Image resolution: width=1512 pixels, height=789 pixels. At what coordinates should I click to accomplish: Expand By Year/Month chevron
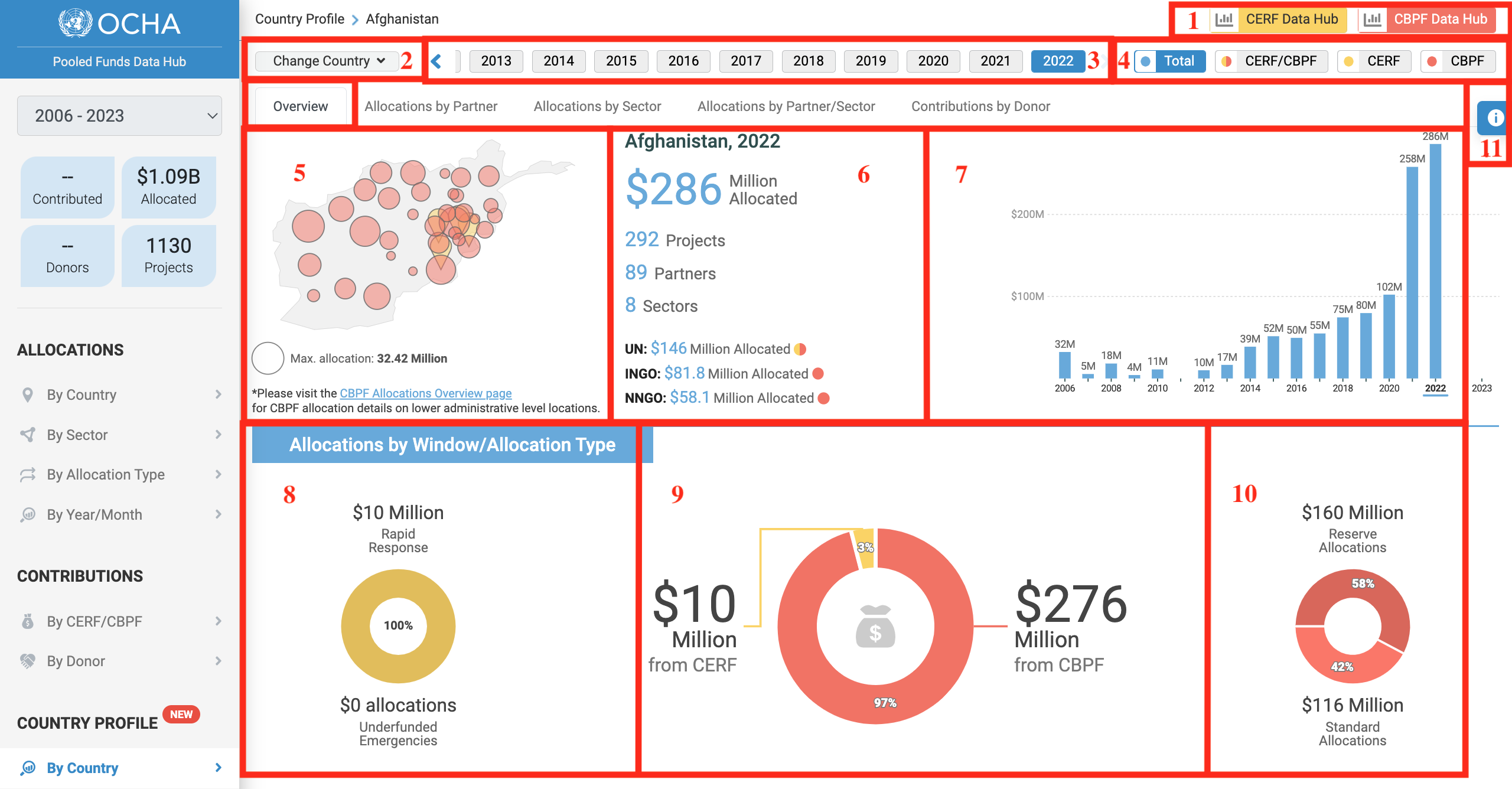pyautogui.click(x=219, y=514)
